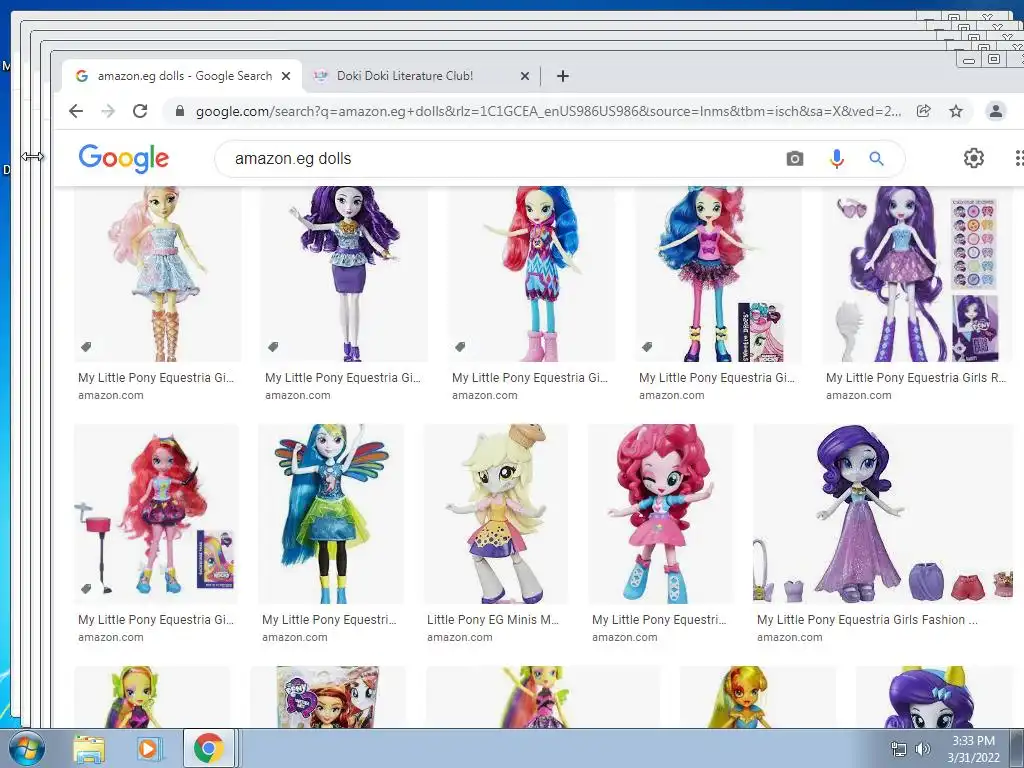Open Rarity fashion gown doll image
Image resolution: width=1024 pixels, height=768 pixels.
[x=883, y=514]
